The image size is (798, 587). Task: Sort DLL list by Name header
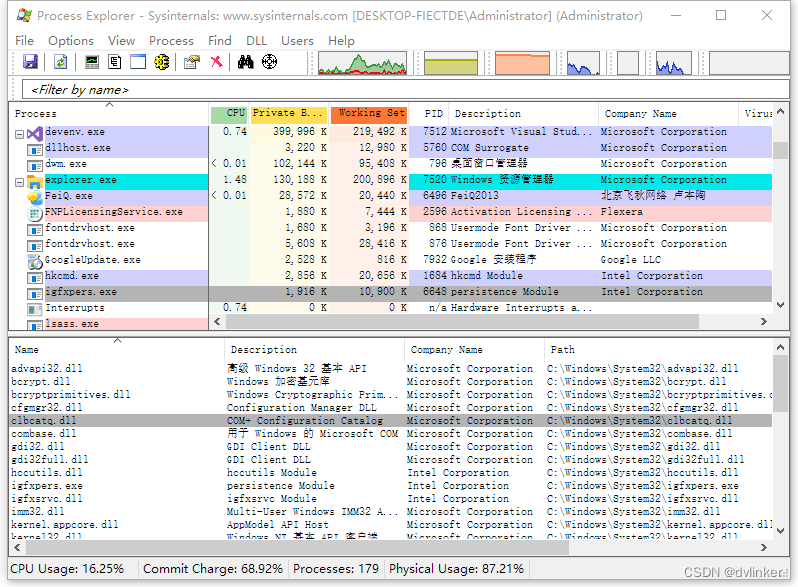[x=117, y=350]
